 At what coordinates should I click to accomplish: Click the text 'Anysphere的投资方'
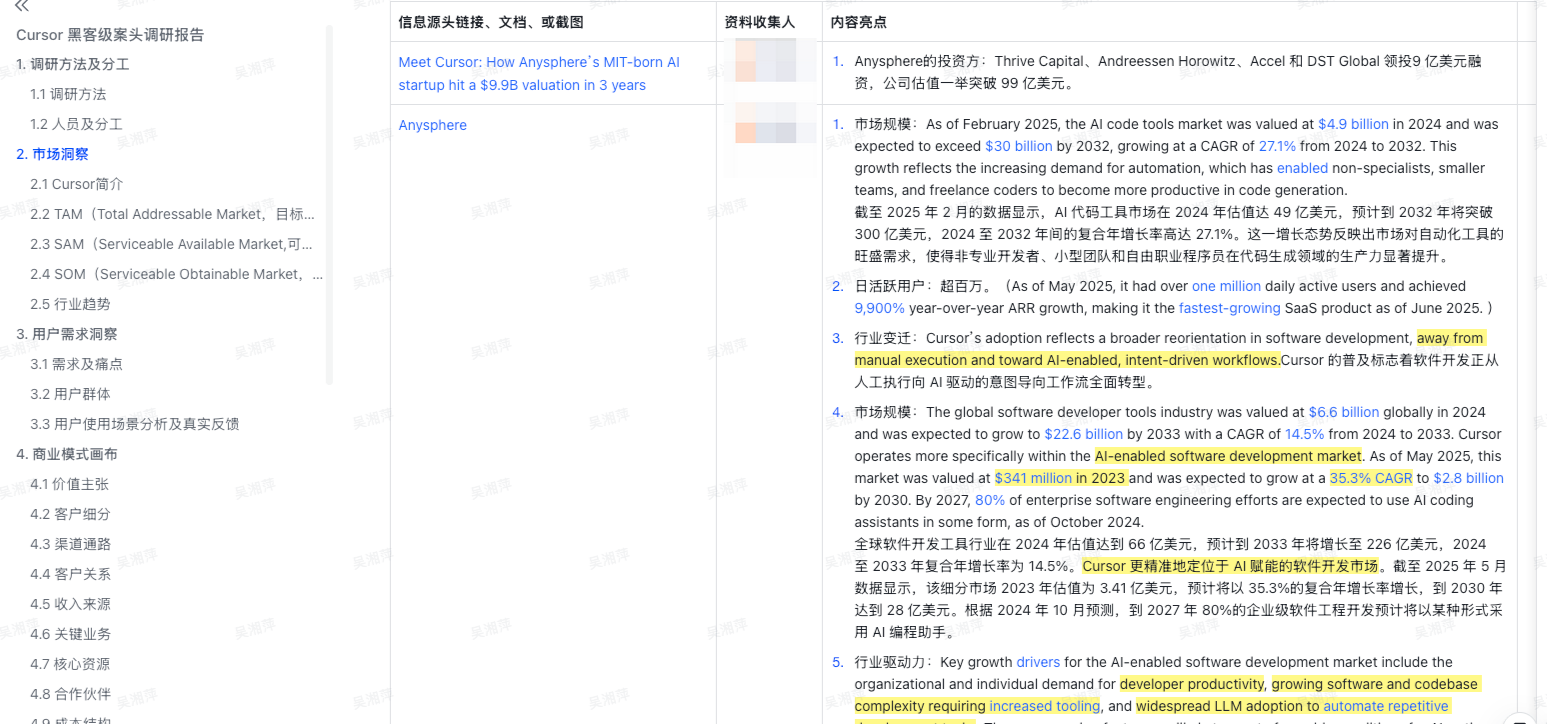coord(915,62)
